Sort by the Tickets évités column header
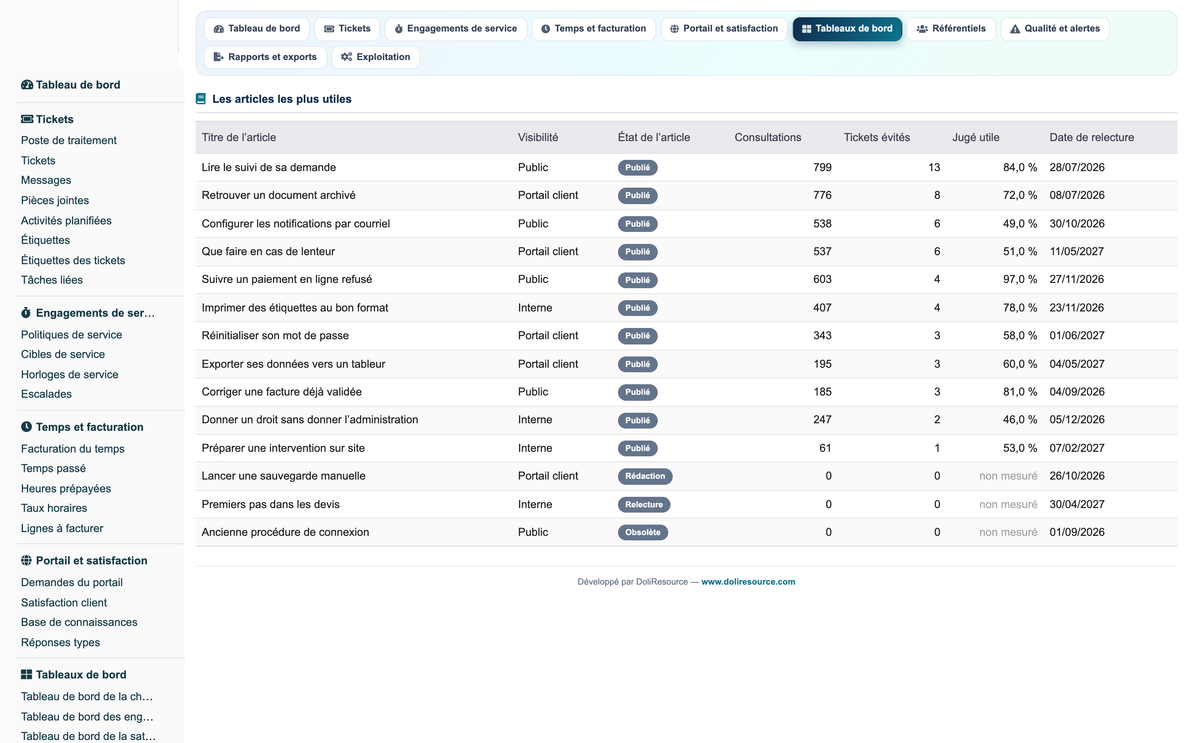Screen dimensions: 1200x743 (x=877, y=137)
